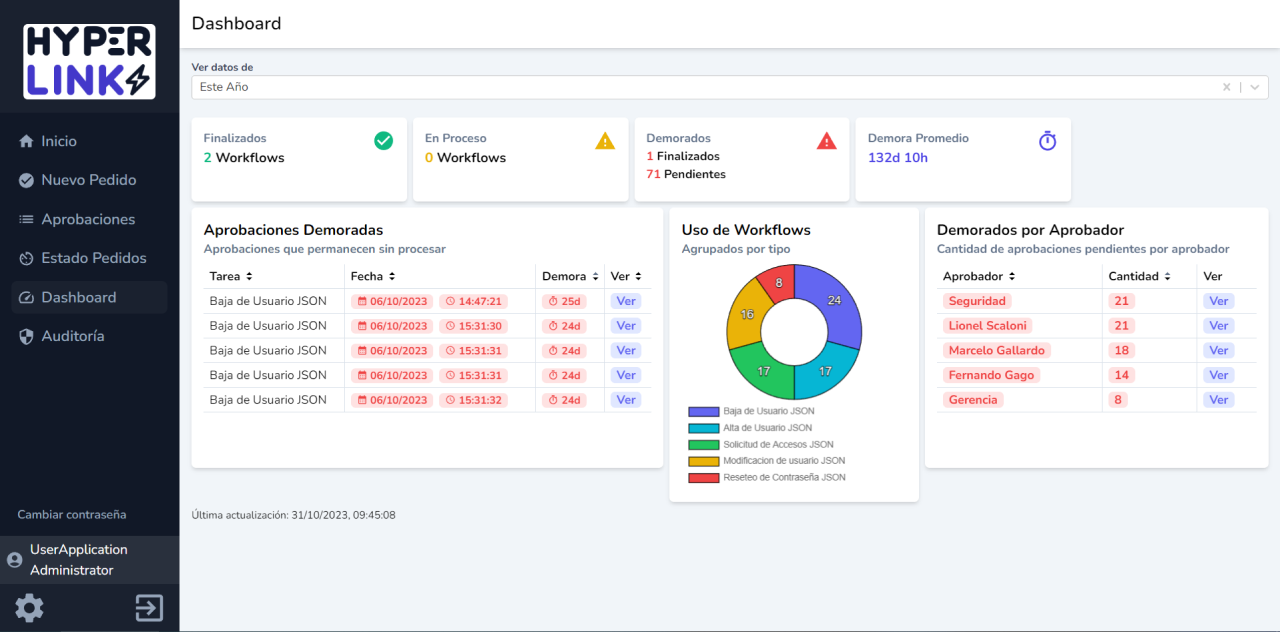Expand the 'Ver datos de' dropdown arrow
The width and height of the screenshot is (1280, 632).
tap(1254, 87)
